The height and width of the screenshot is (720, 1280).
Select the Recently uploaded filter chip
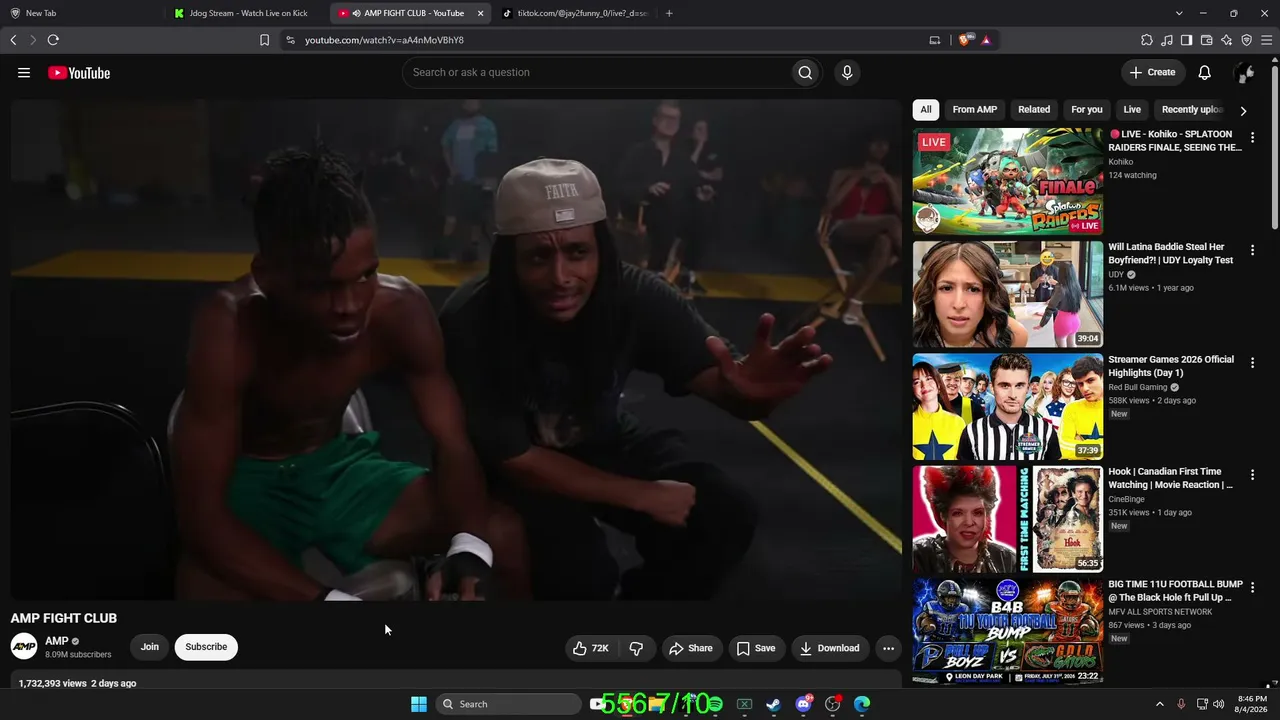click(1192, 110)
